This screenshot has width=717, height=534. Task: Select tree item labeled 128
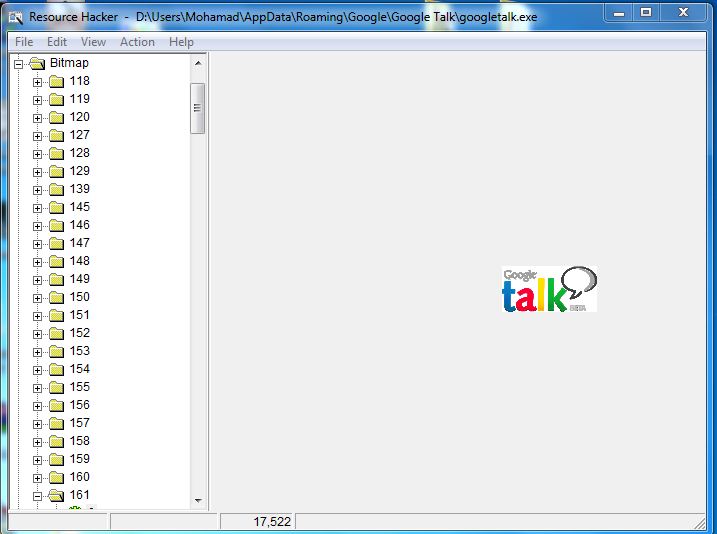click(80, 153)
